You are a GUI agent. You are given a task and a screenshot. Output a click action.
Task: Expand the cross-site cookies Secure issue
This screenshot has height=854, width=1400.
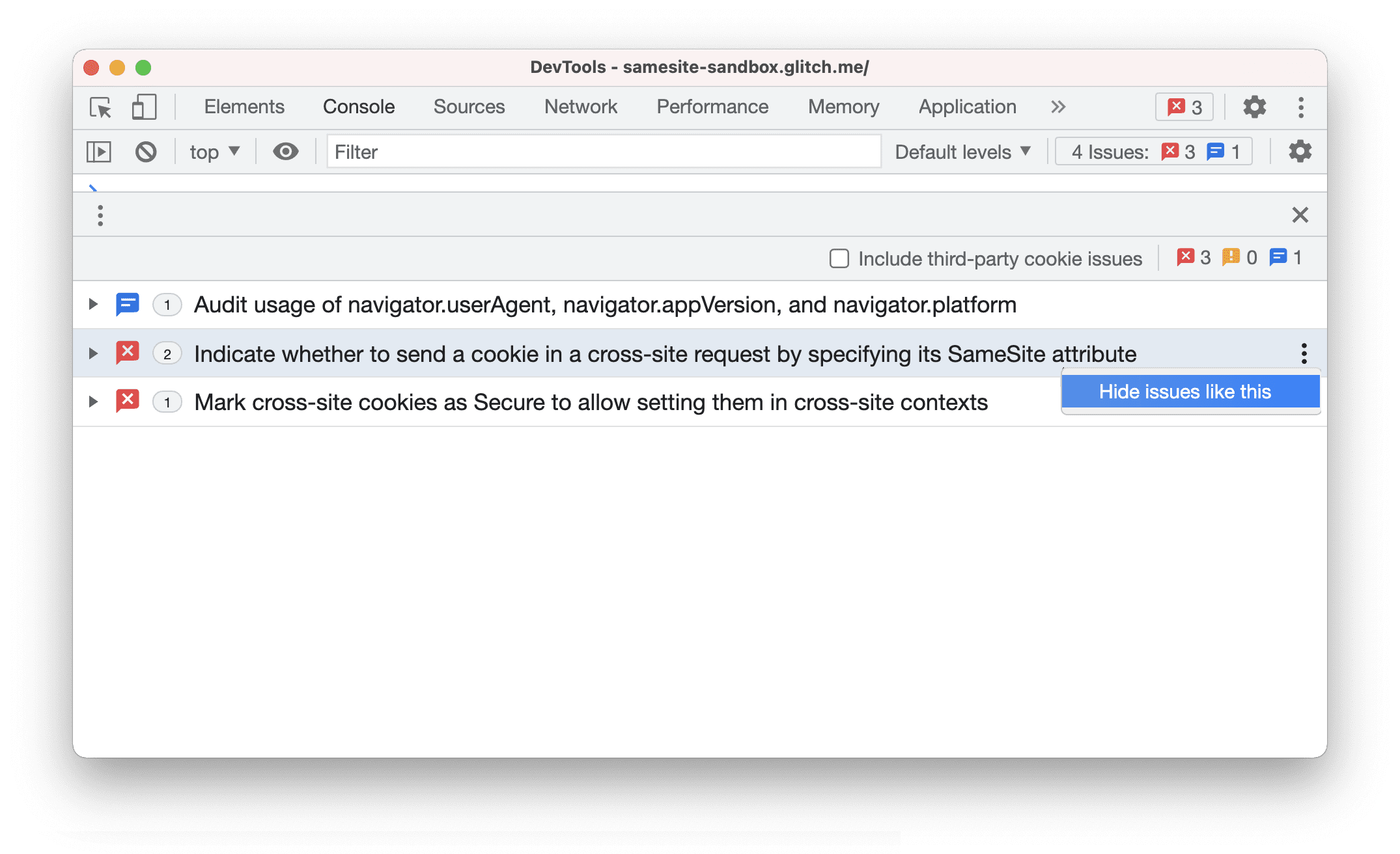tap(92, 400)
